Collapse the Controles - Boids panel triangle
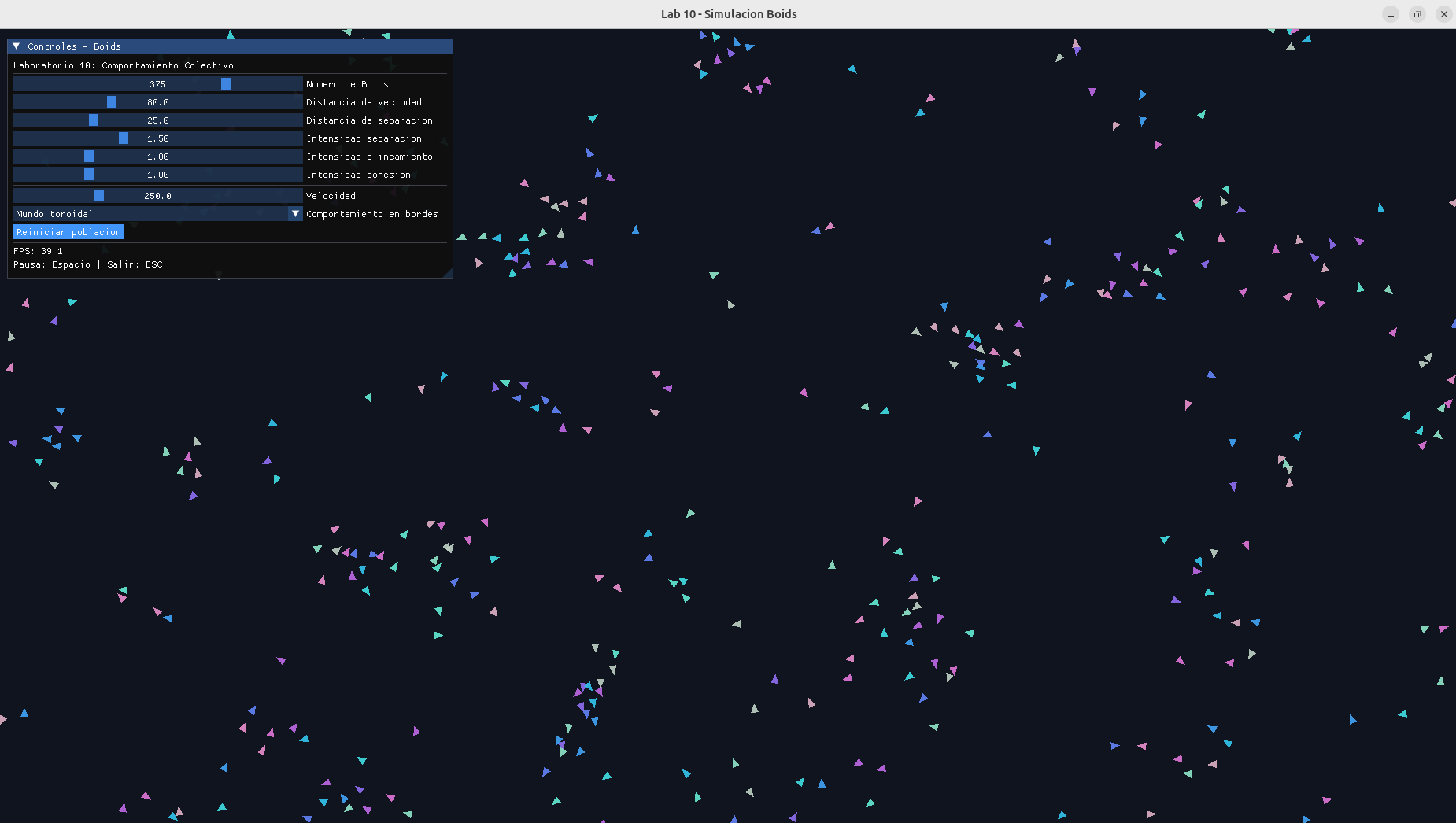The image size is (1456, 823). (17, 46)
